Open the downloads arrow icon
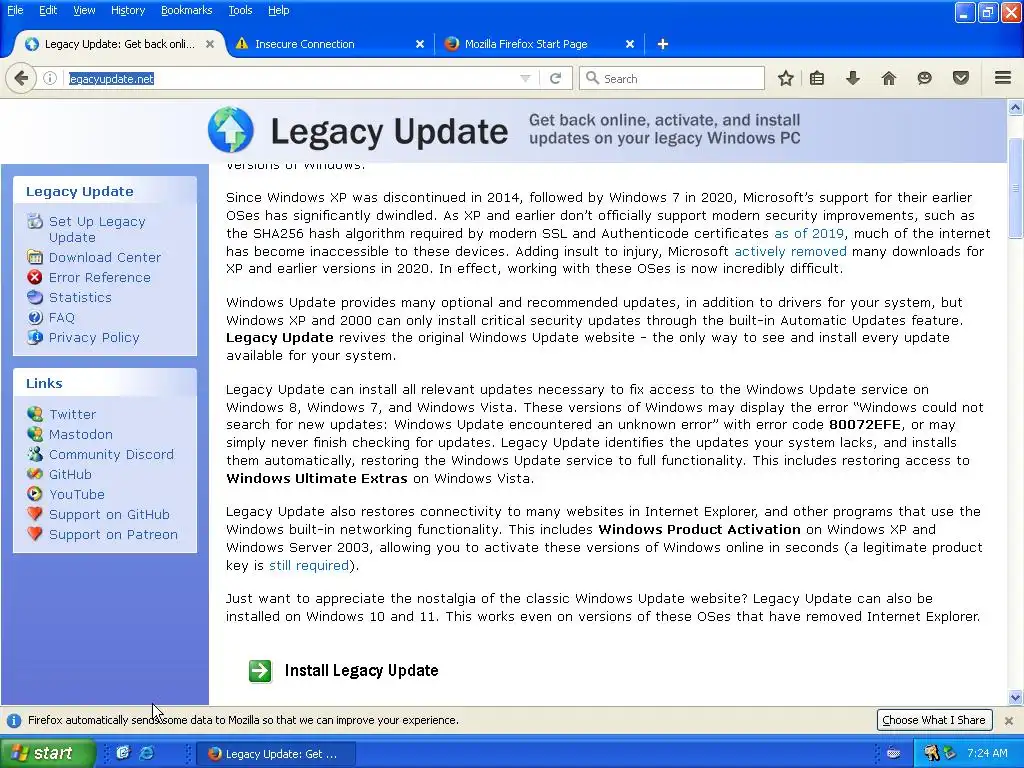 pos(853,78)
